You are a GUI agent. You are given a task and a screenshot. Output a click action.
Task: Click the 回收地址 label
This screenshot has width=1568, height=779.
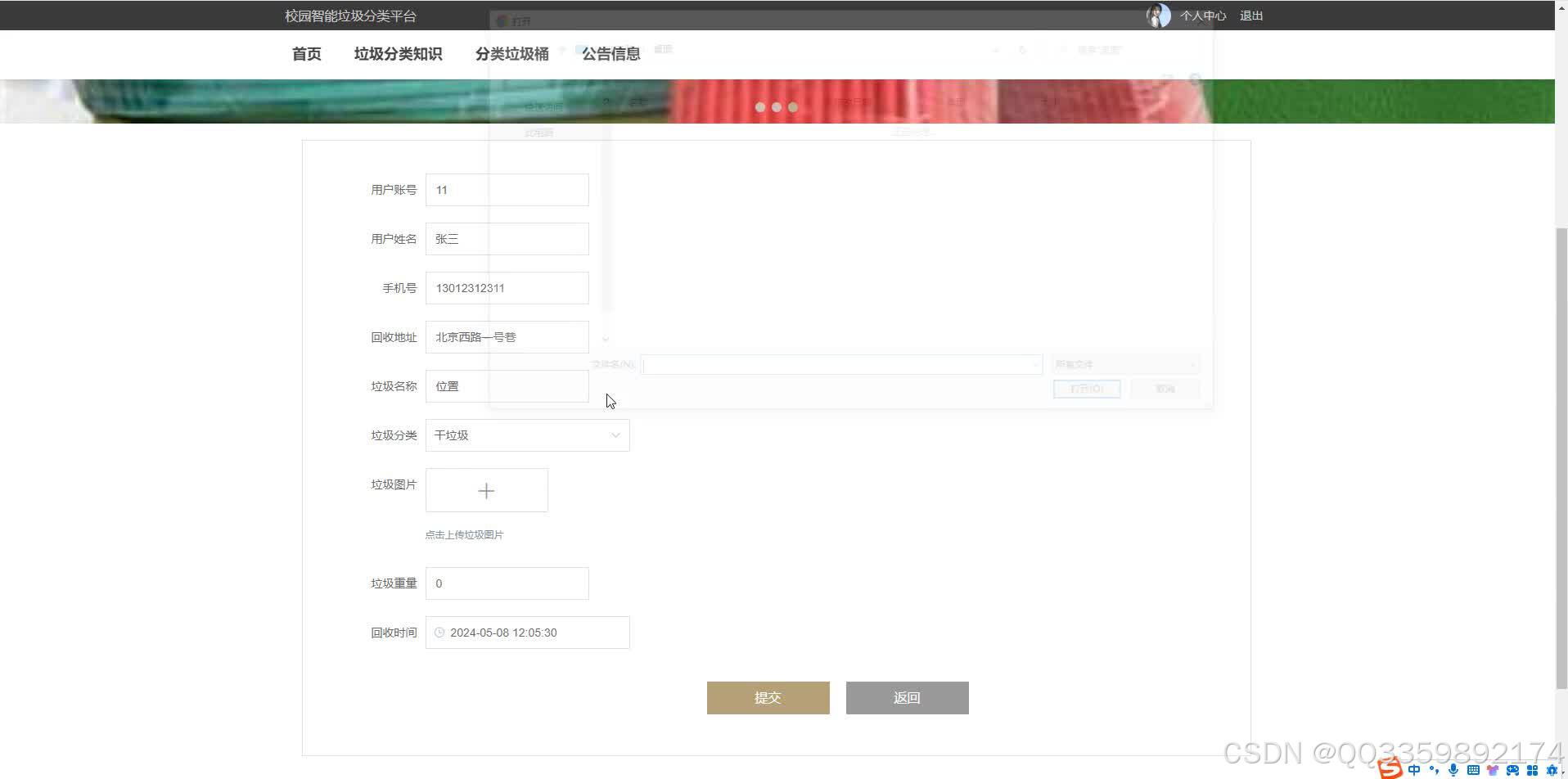pyautogui.click(x=394, y=337)
